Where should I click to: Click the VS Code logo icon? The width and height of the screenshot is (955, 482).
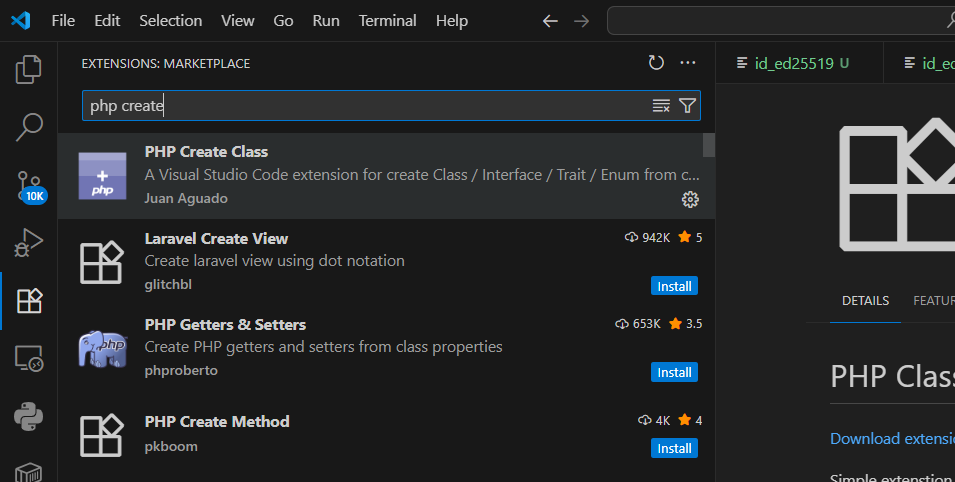(20, 20)
